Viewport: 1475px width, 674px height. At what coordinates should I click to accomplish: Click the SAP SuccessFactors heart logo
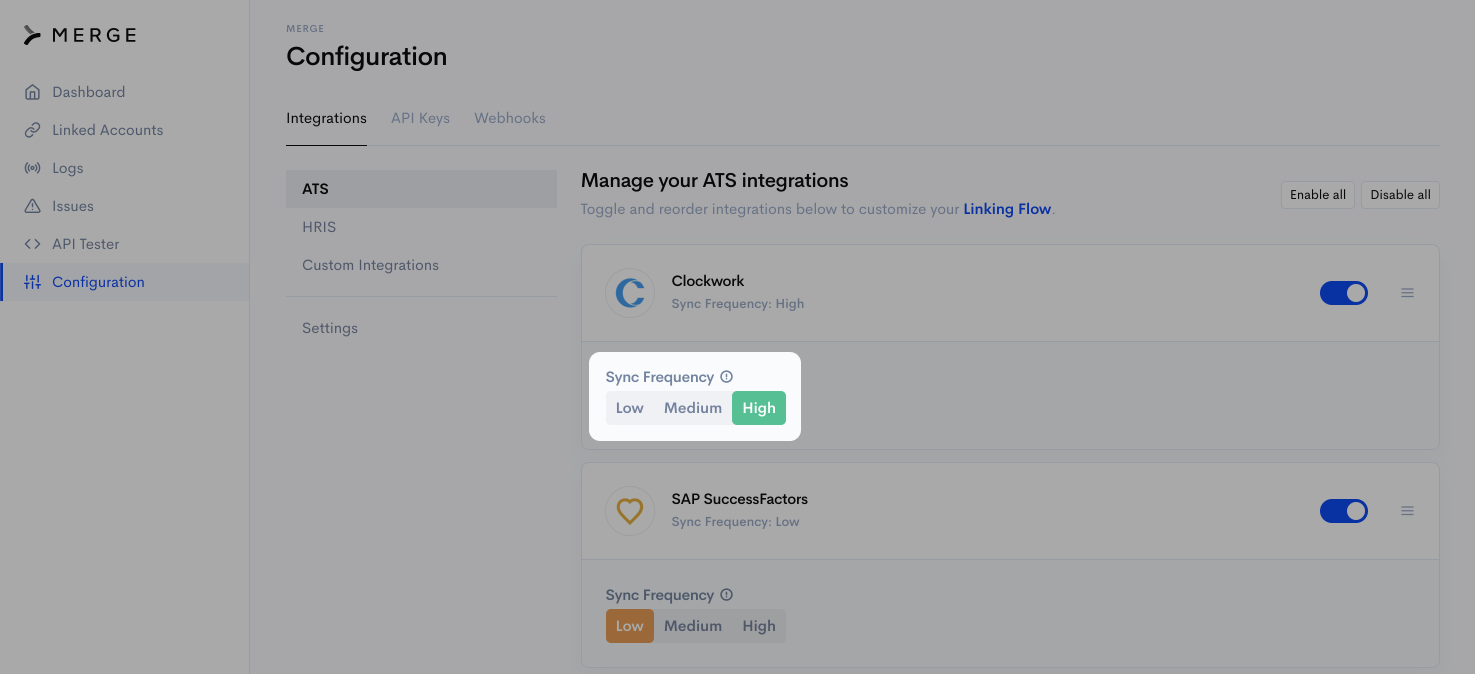pos(629,511)
